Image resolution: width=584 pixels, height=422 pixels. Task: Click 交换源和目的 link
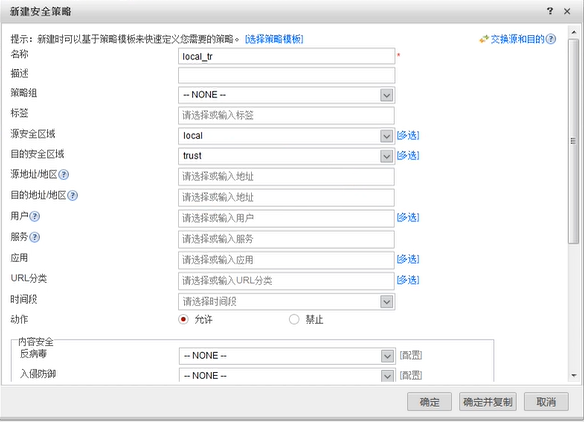tap(517, 39)
